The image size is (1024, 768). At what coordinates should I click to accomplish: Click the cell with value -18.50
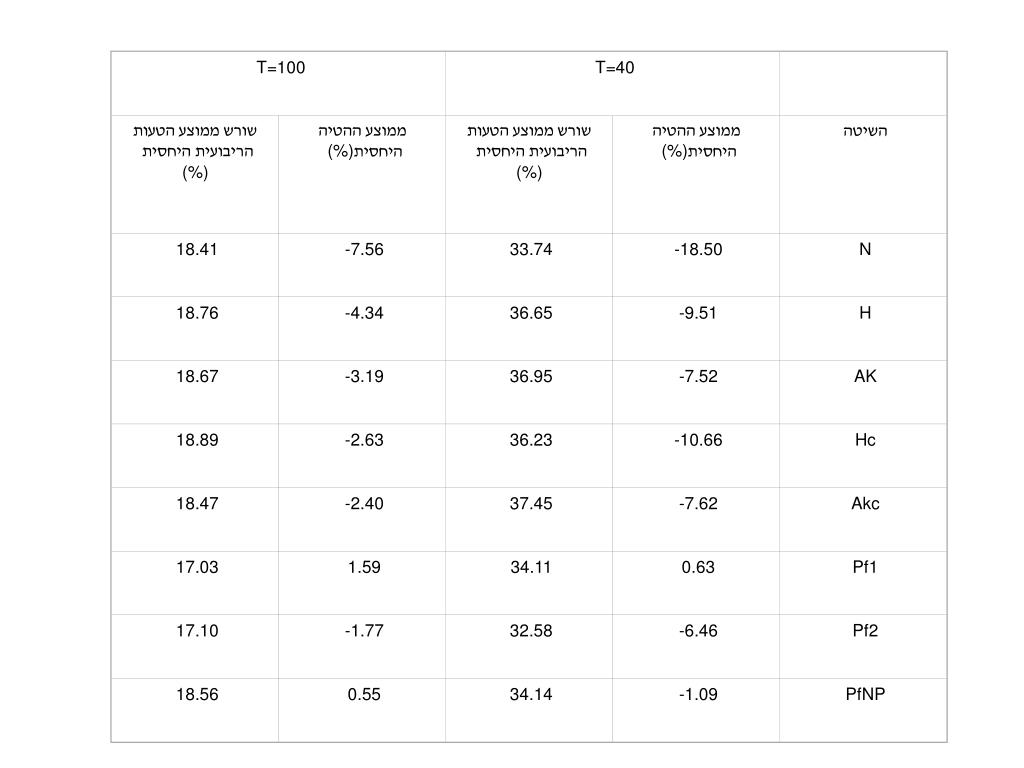pos(698,249)
